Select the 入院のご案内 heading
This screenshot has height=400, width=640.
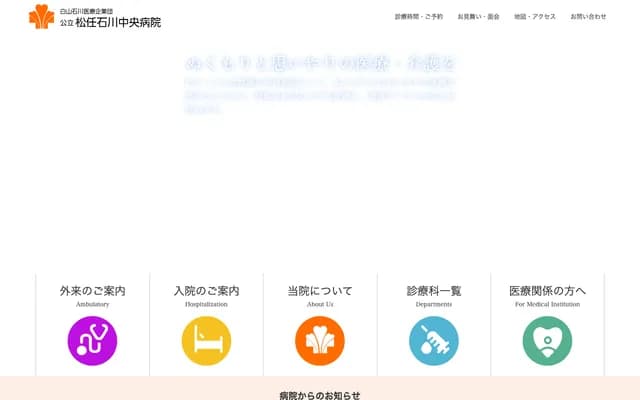206,291
